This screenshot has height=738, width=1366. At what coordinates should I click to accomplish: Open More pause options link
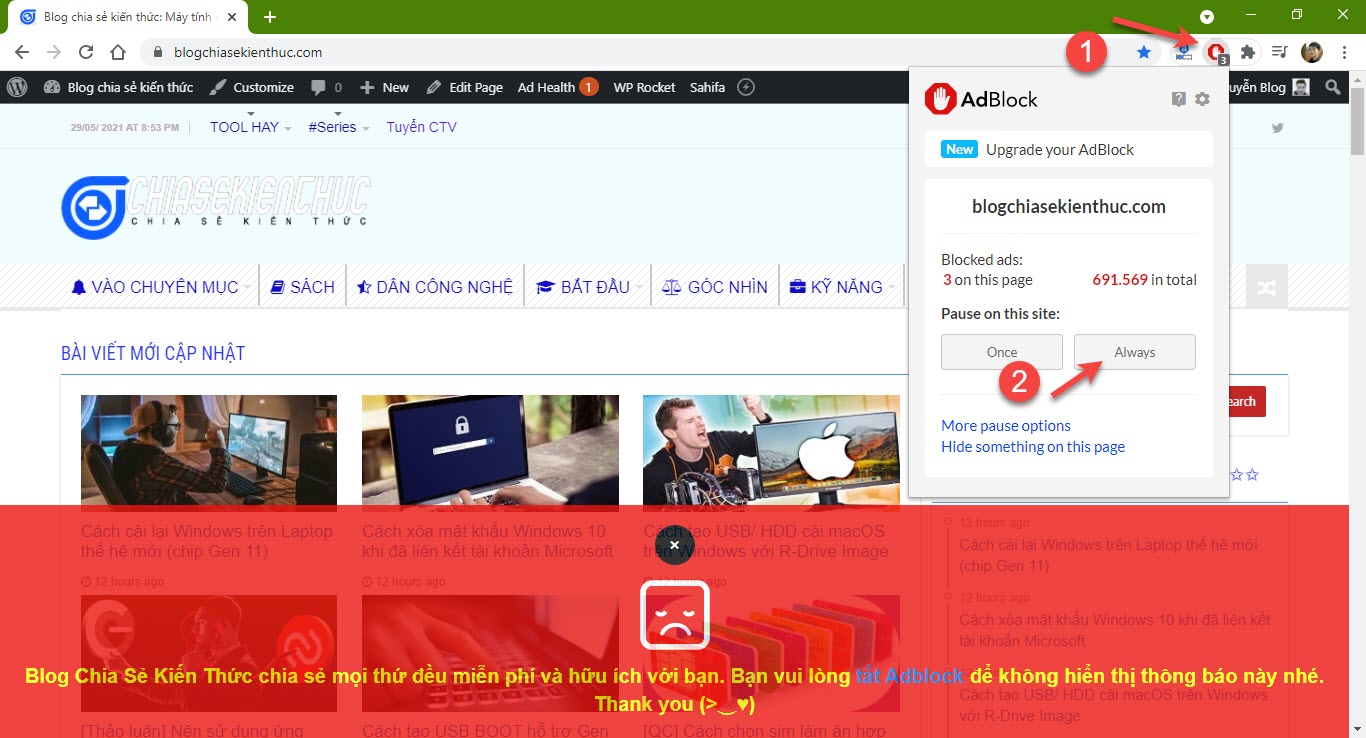[1006, 425]
